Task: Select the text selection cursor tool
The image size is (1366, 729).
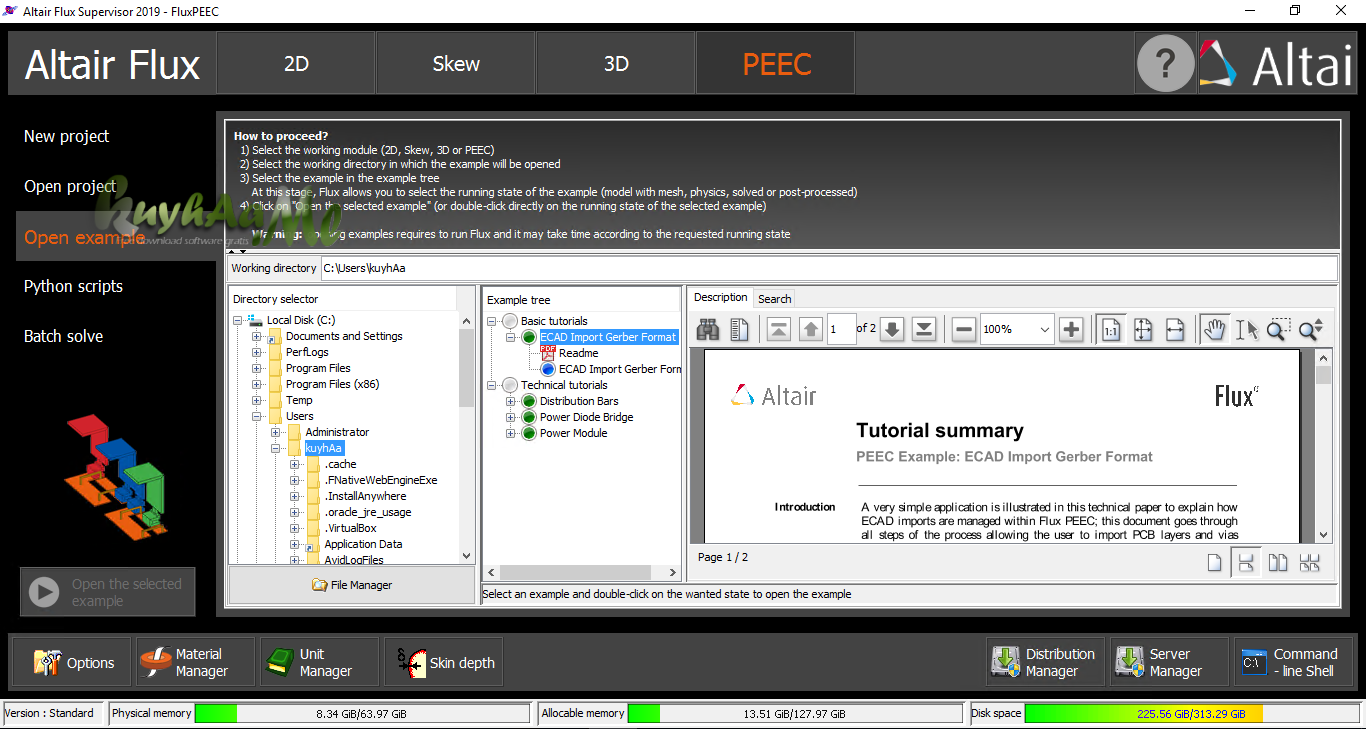Action: [x=1246, y=329]
